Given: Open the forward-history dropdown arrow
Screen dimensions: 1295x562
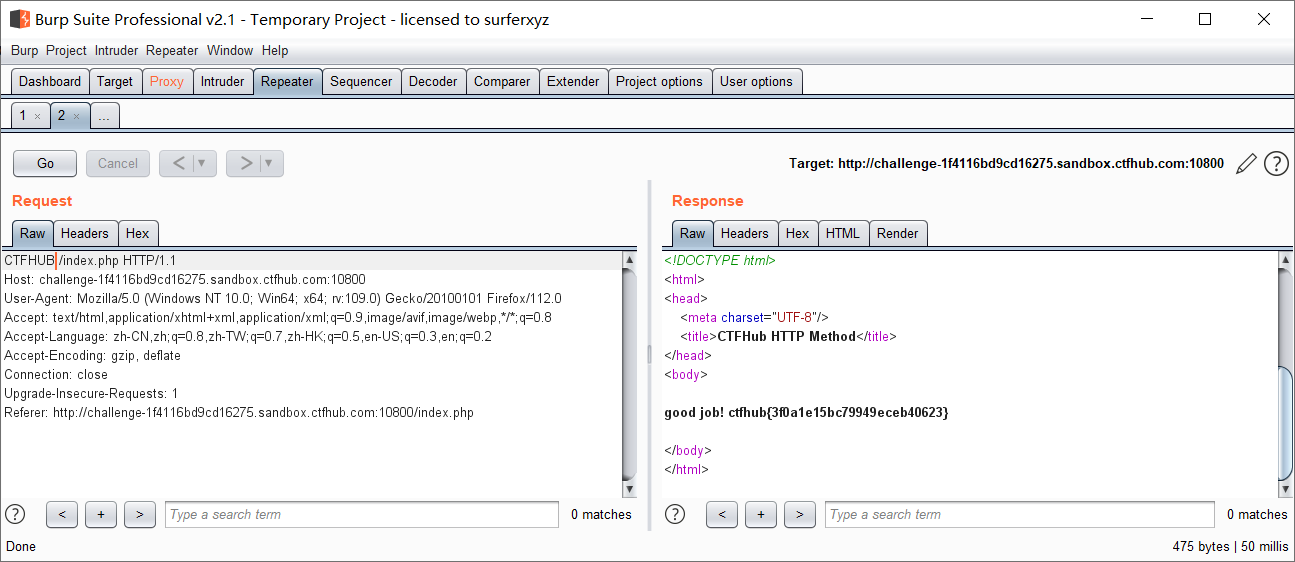Looking at the screenshot, I should pos(270,163).
